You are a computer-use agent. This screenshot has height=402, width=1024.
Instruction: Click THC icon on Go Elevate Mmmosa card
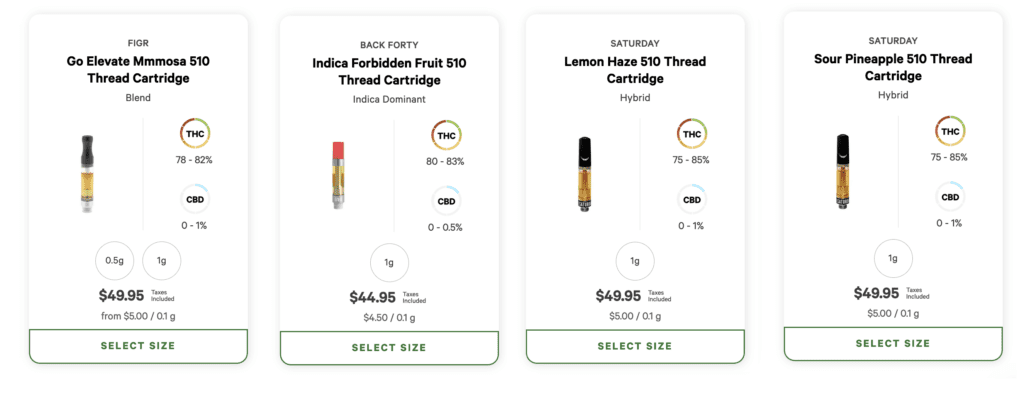click(x=196, y=132)
